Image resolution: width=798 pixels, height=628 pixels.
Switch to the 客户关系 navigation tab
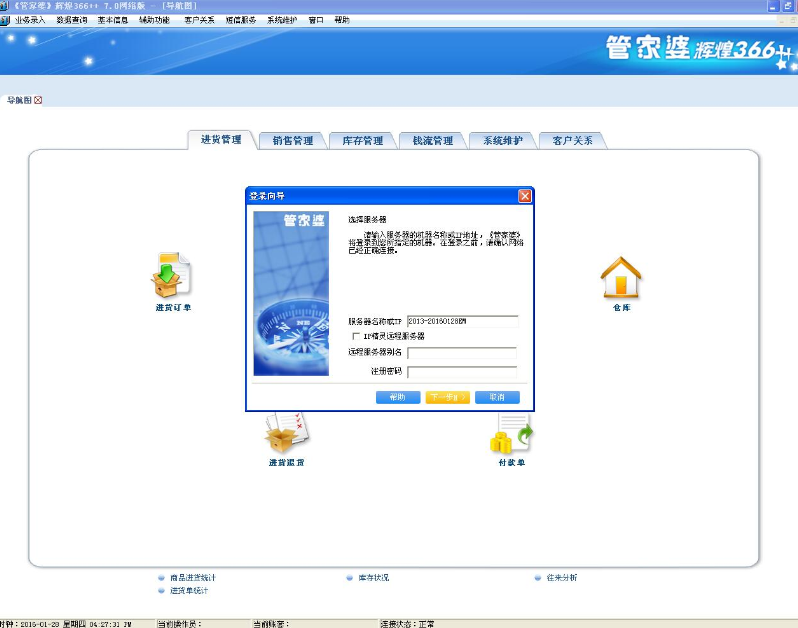click(573, 141)
